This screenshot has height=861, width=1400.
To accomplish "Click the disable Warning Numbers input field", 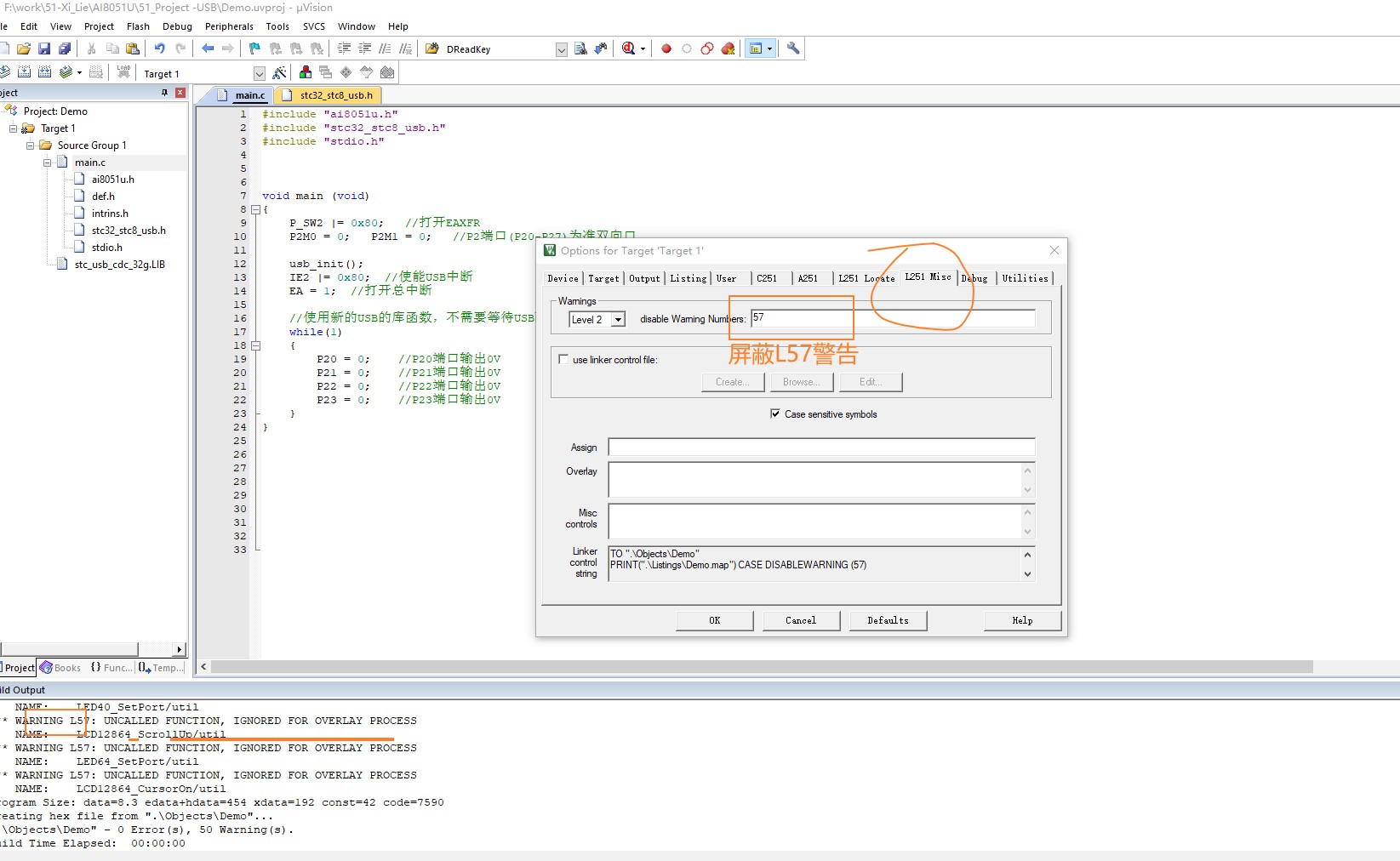I will click(x=892, y=318).
